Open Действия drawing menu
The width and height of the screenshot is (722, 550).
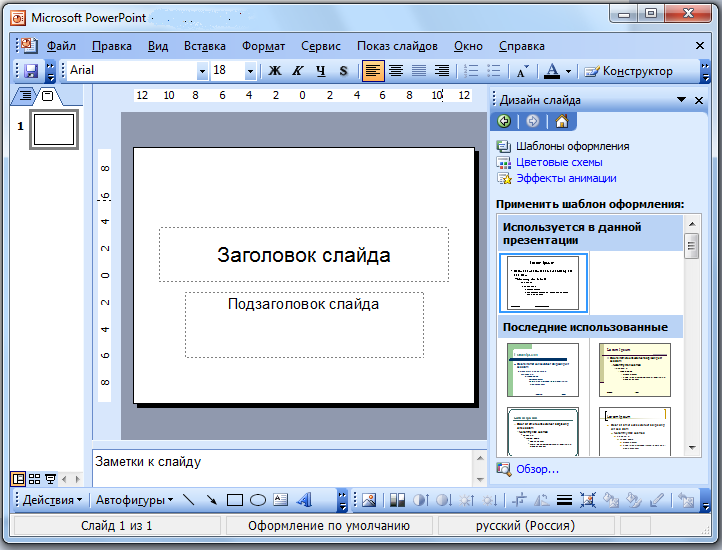pyautogui.click(x=52, y=500)
